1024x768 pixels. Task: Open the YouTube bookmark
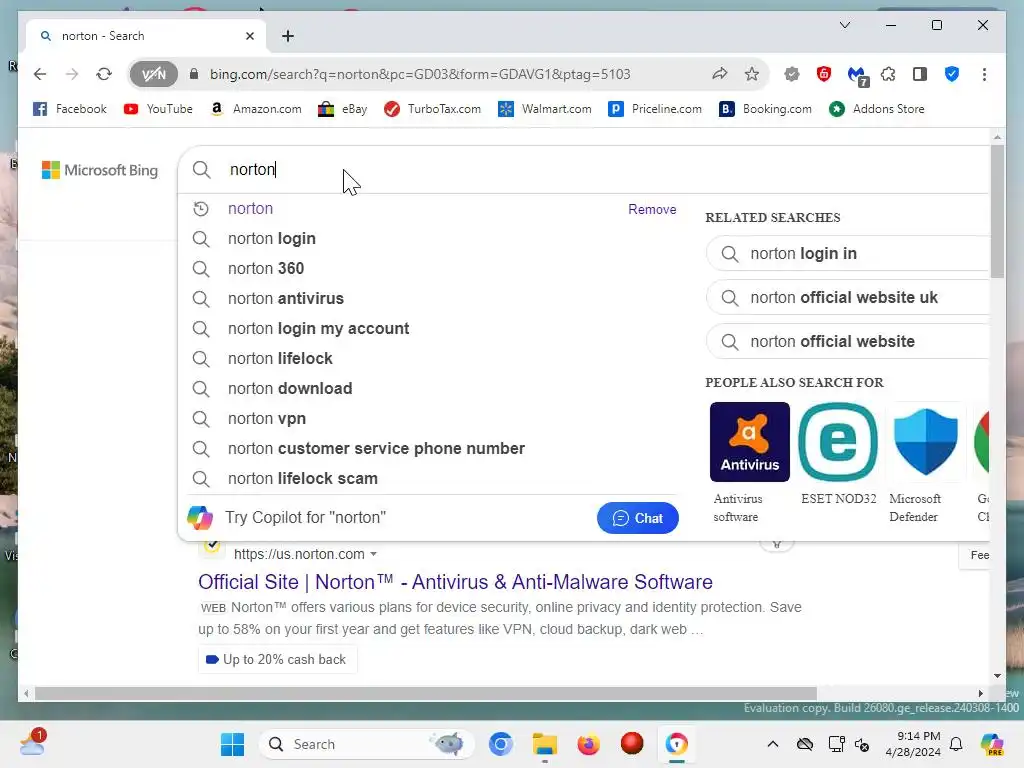point(158,109)
